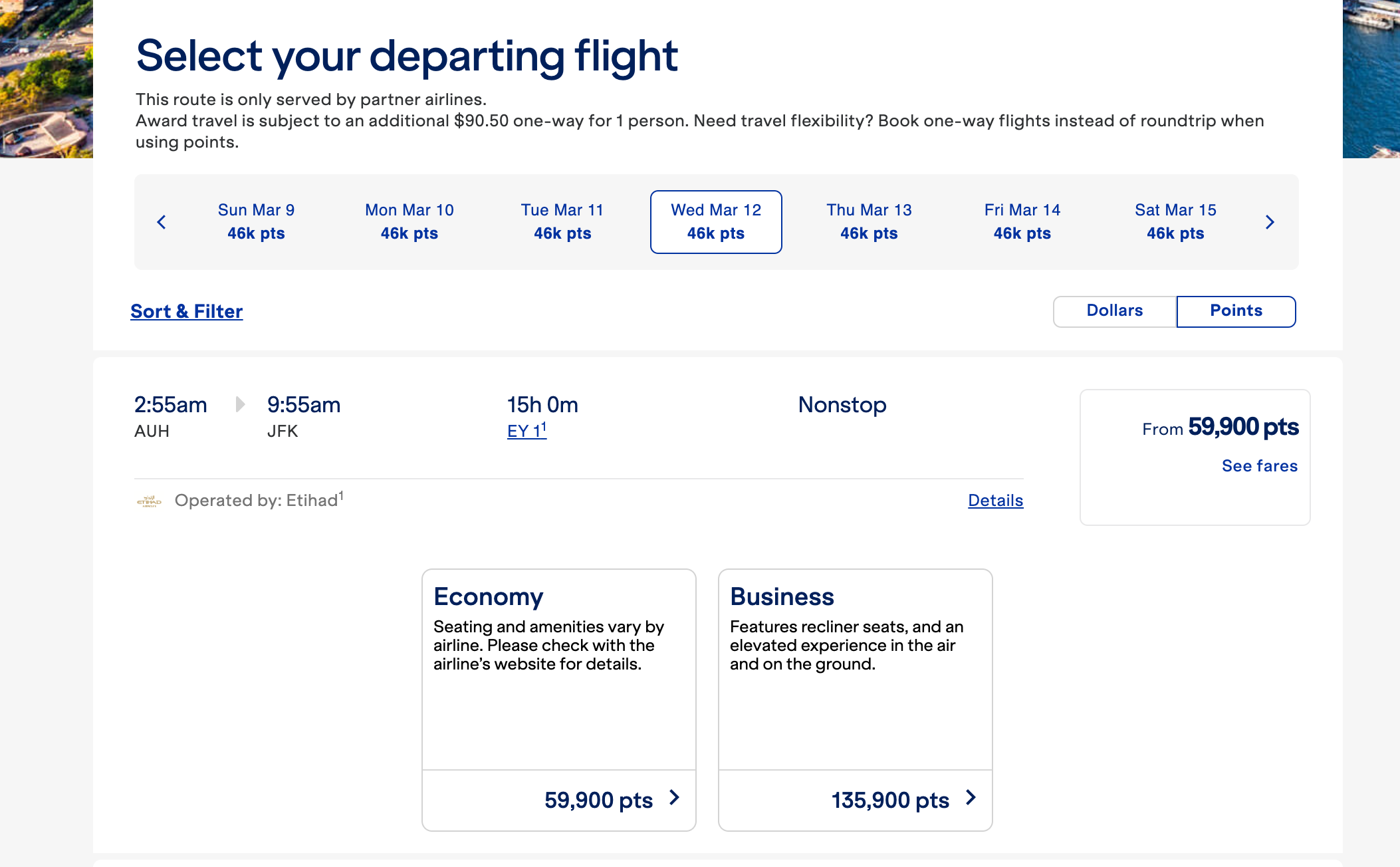The width and height of the screenshot is (1400, 867).
Task: Switch fare display to Points
Action: (x=1235, y=311)
